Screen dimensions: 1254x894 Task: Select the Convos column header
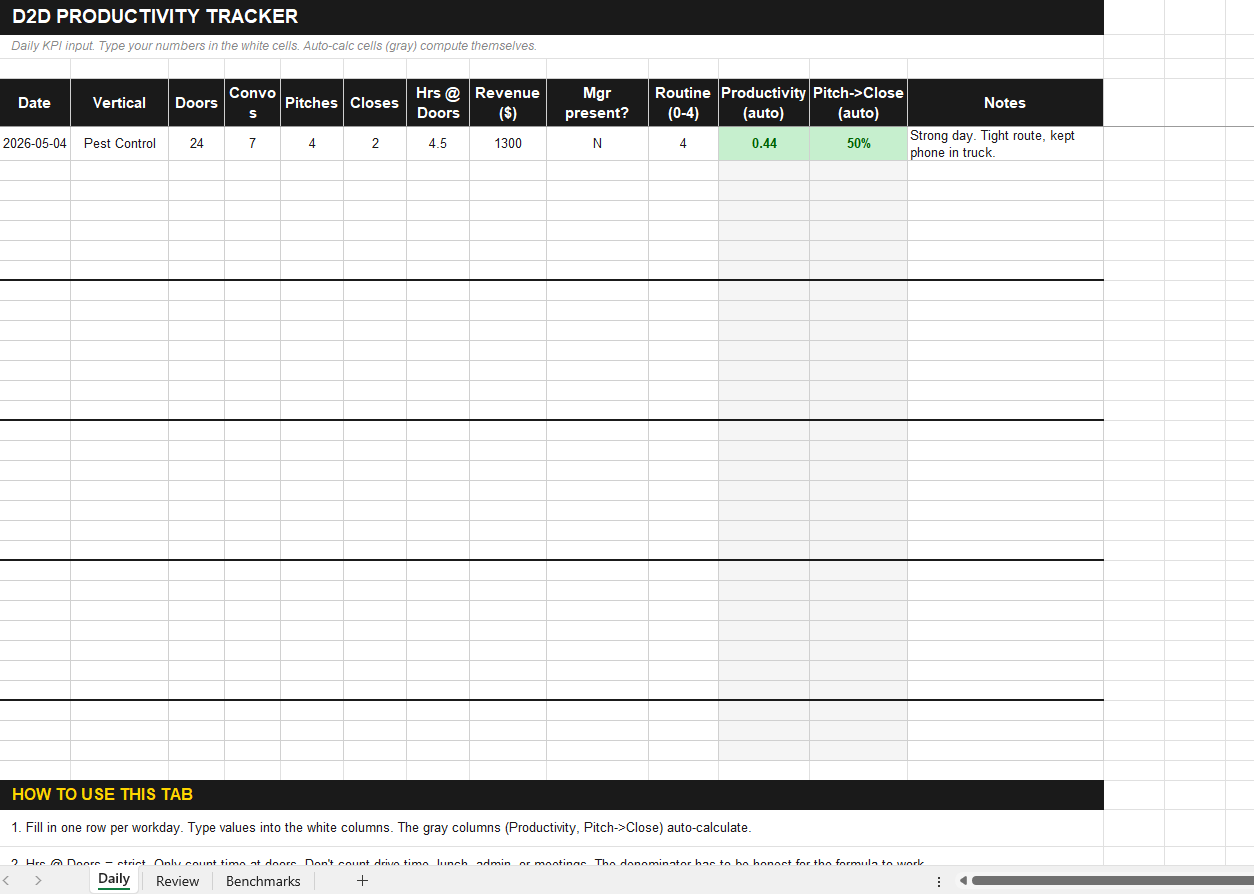pyautogui.click(x=252, y=103)
